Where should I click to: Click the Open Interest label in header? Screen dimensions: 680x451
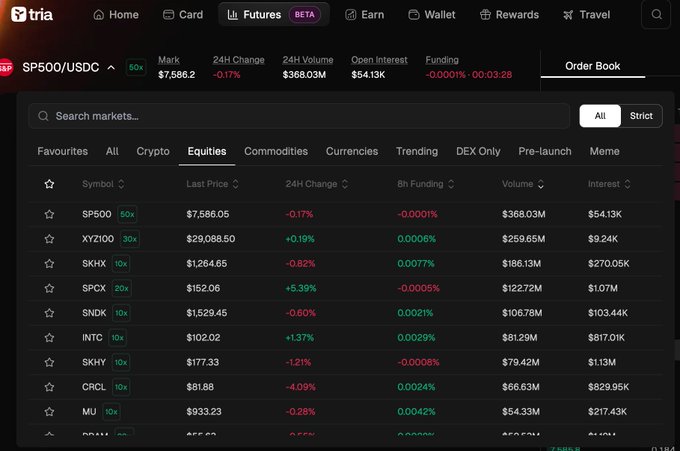[379, 60]
